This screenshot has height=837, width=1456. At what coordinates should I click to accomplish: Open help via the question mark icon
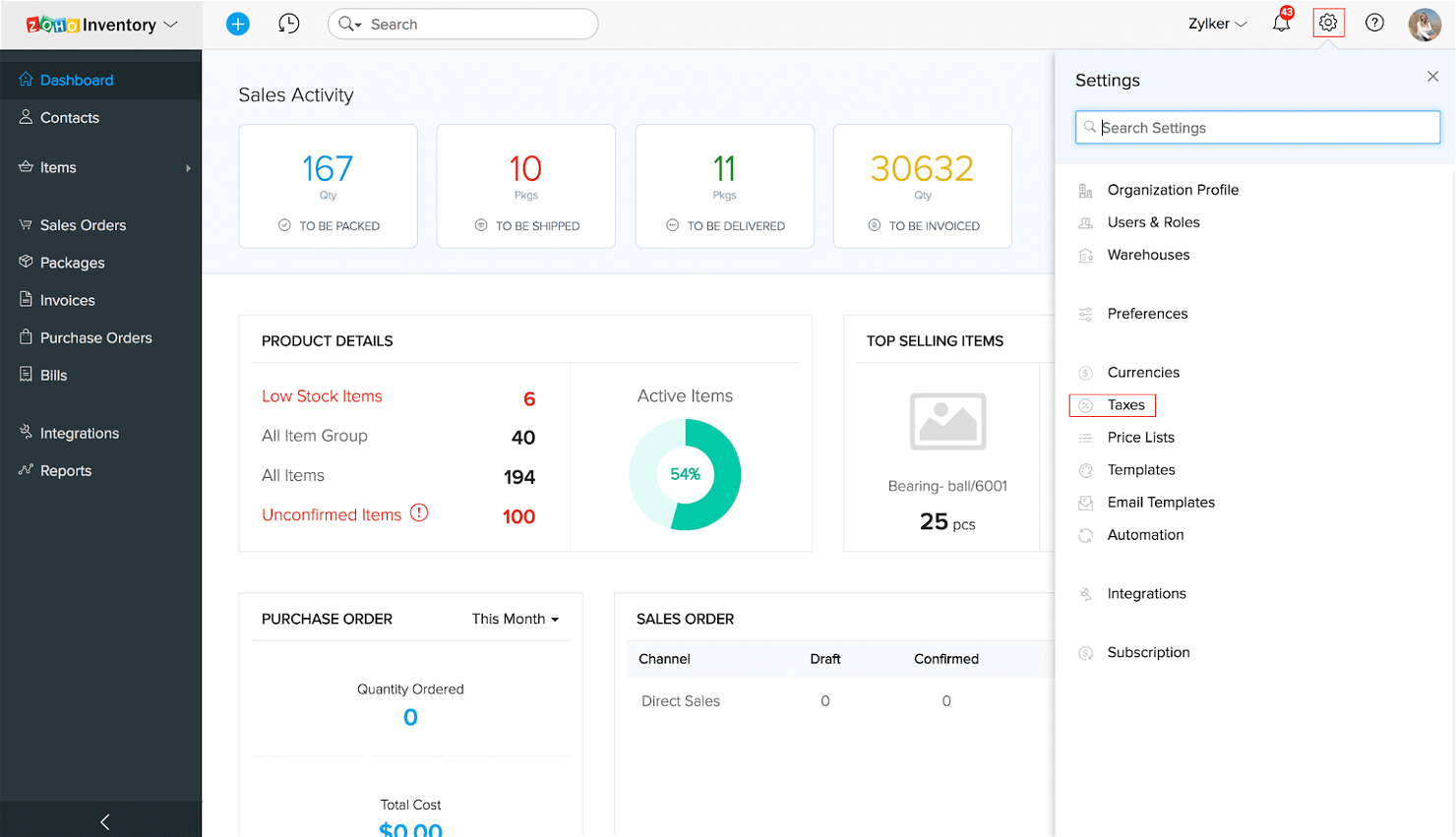[1374, 23]
